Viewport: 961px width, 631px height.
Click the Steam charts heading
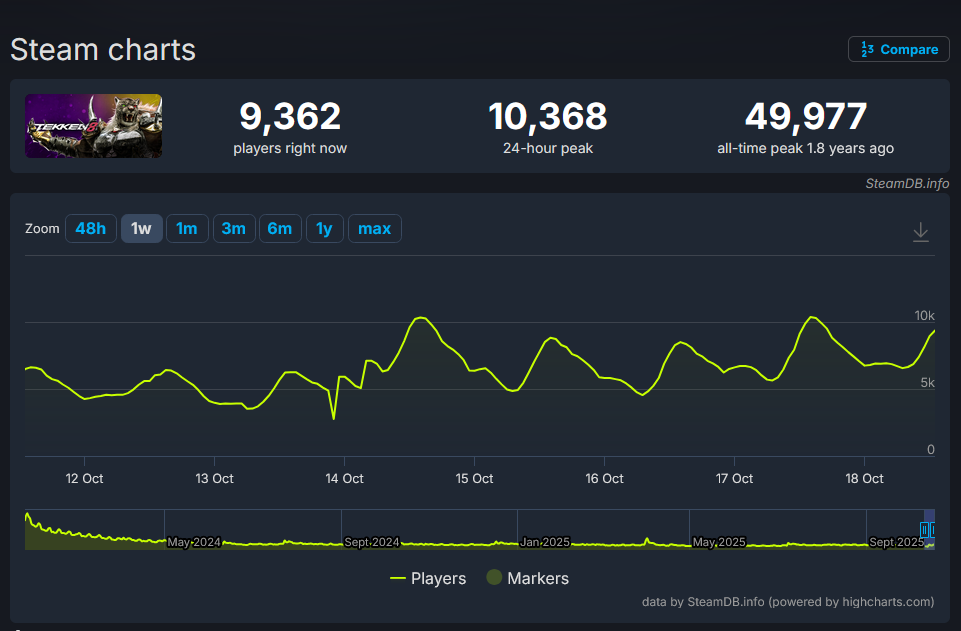(x=103, y=50)
